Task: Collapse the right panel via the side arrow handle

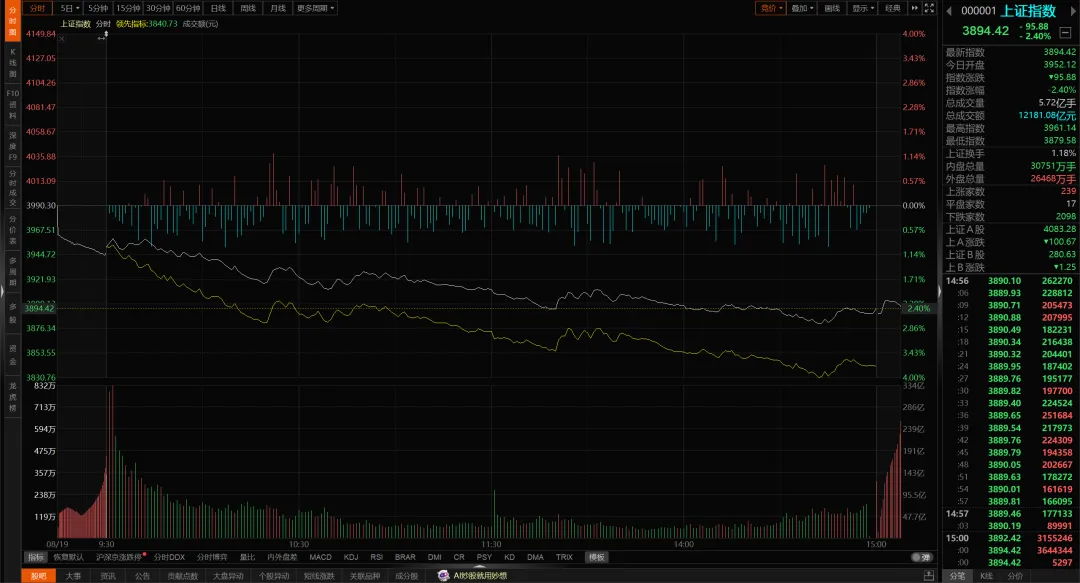Action: click(939, 292)
